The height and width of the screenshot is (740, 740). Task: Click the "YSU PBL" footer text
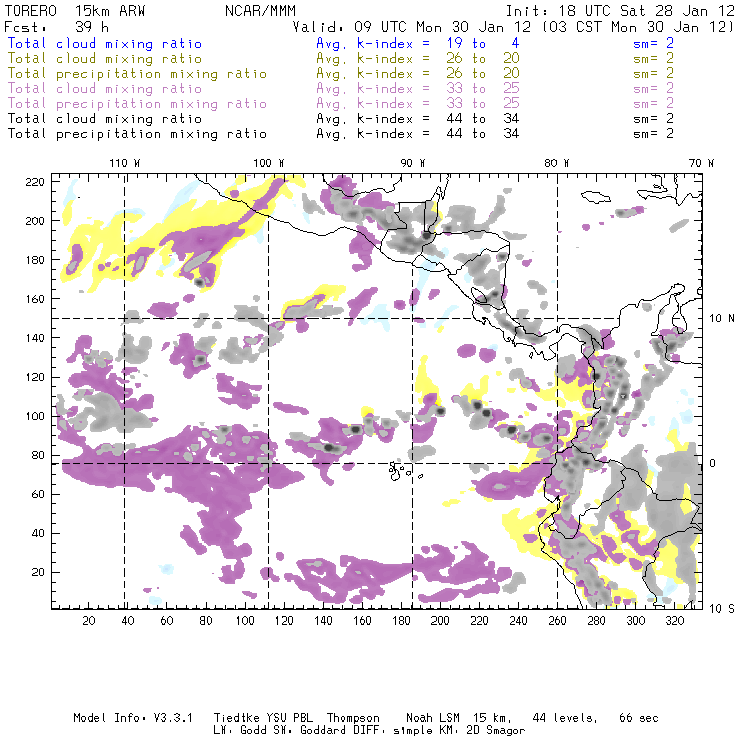(290, 718)
